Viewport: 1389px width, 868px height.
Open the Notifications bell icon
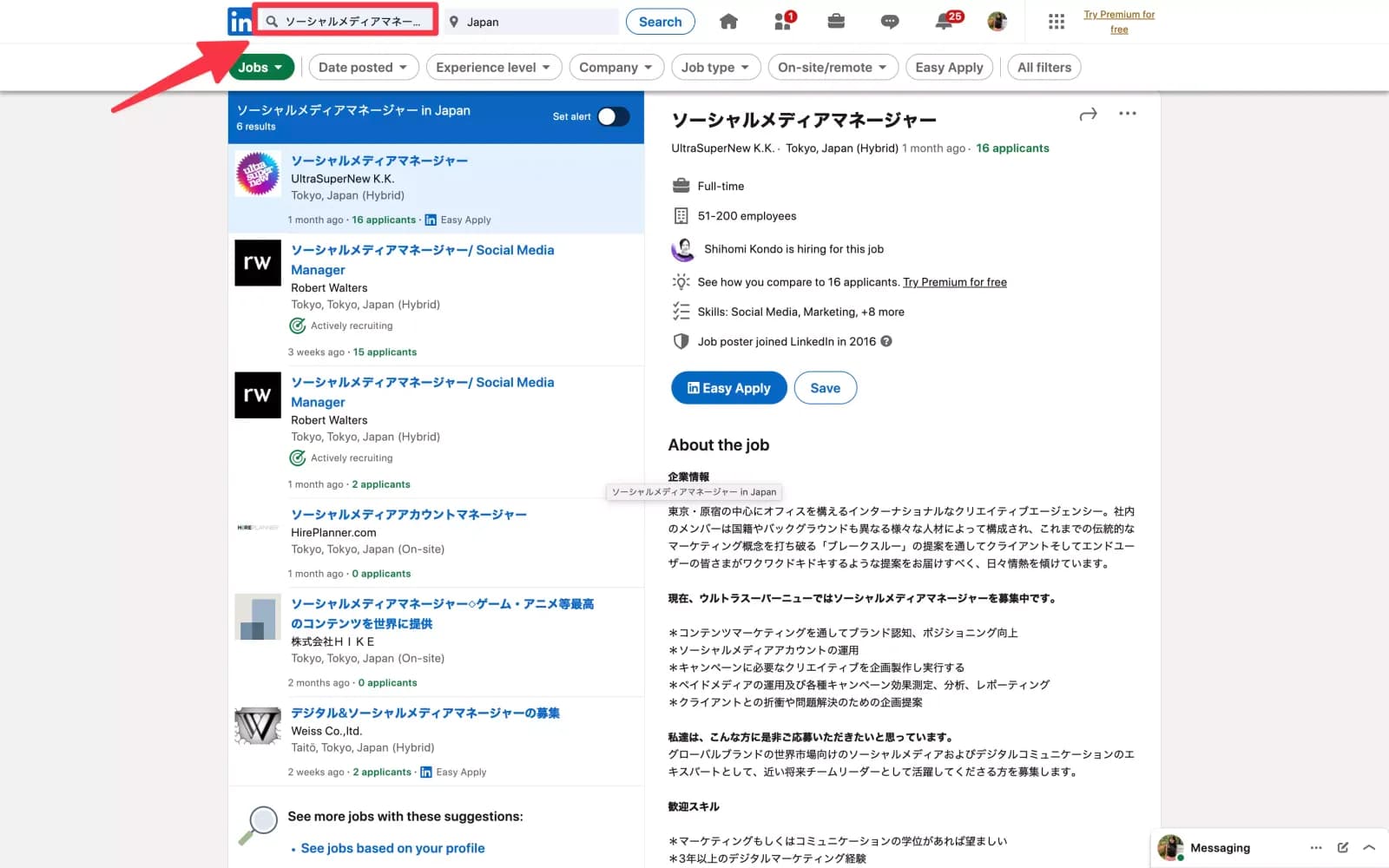coord(944,22)
